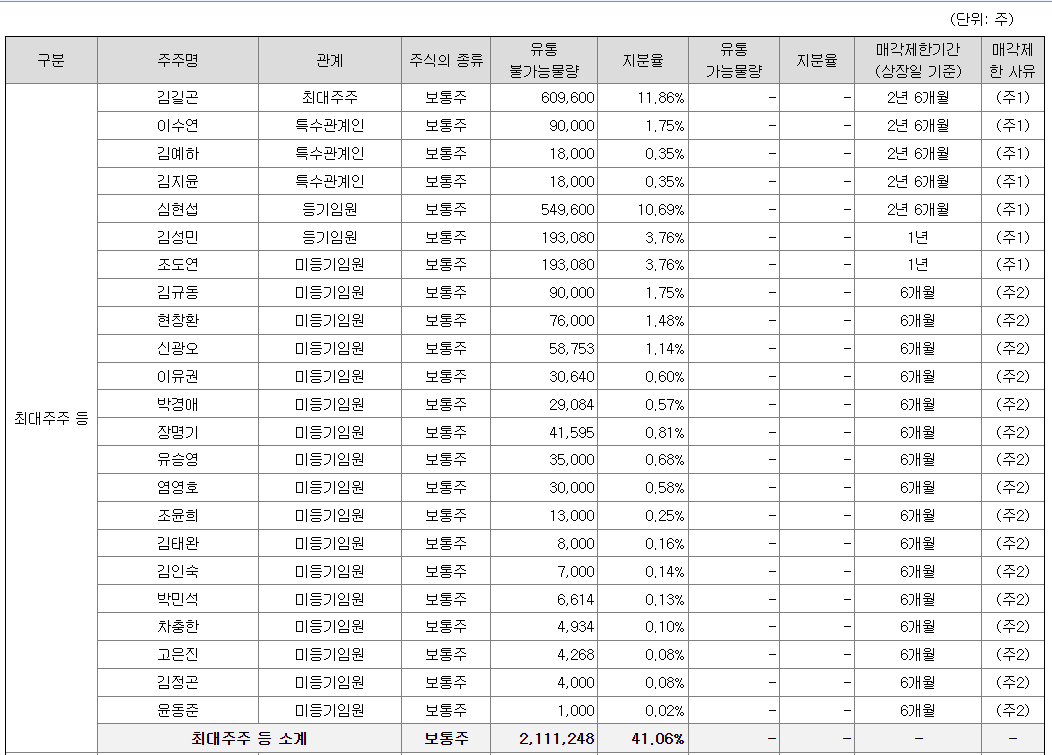Select shareholder name 조도연
The width and height of the screenshot is (1052, 755).
click(x=178, y=265)
